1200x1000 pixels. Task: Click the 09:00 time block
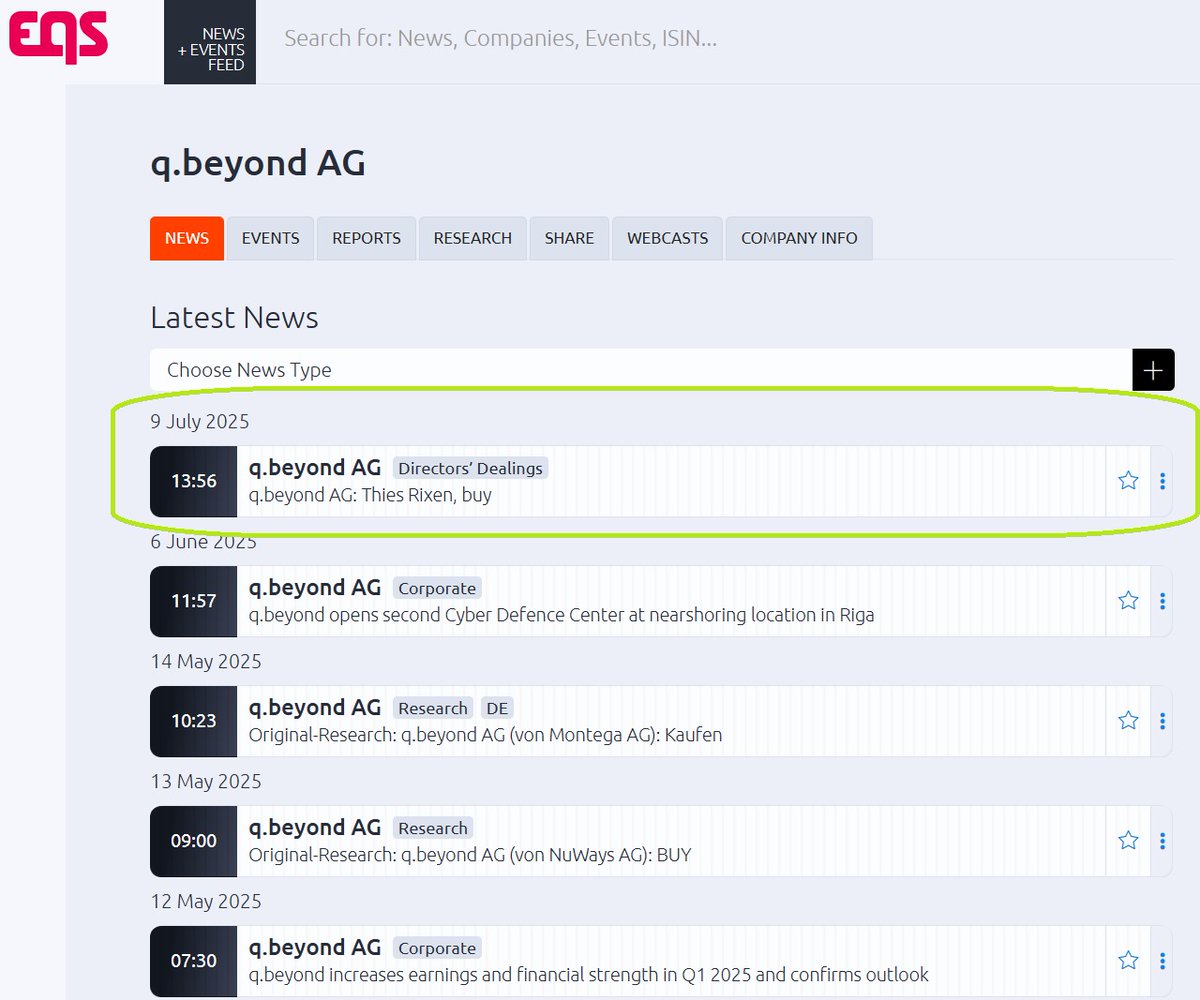pos(193,841)
